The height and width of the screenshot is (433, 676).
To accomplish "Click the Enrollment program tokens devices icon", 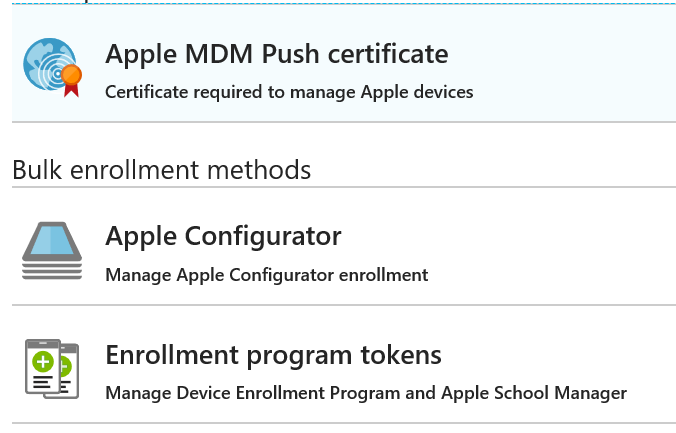I will click(51, 368).
